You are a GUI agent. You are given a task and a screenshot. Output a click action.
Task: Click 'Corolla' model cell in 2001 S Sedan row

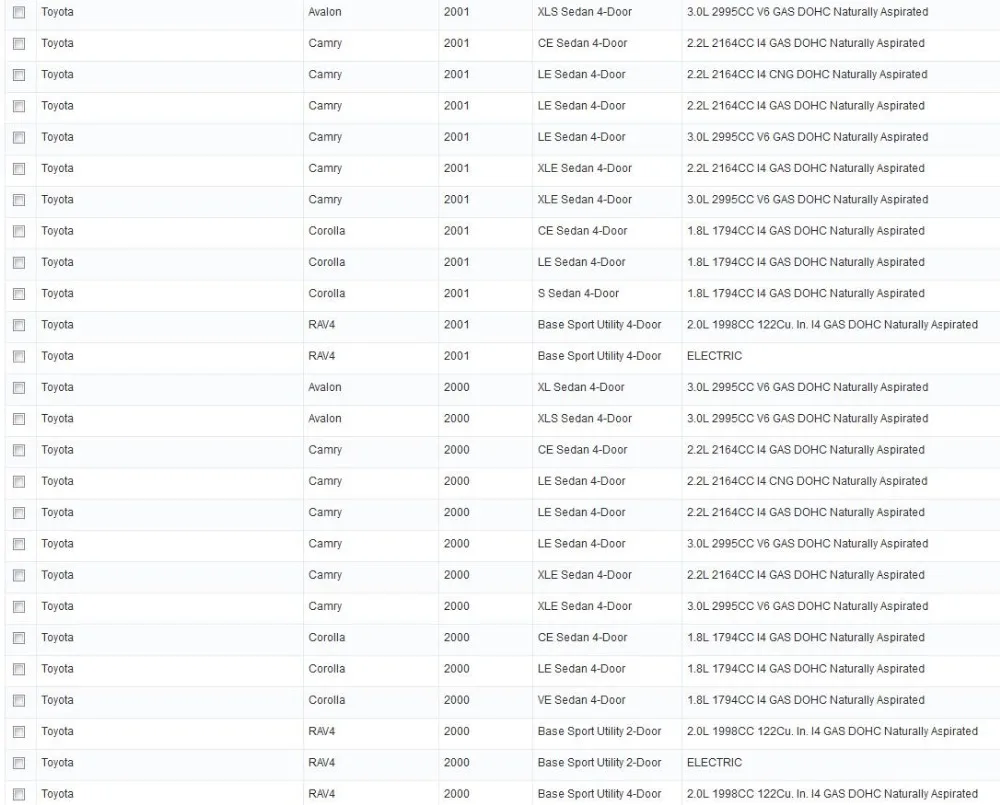[327, 293]
